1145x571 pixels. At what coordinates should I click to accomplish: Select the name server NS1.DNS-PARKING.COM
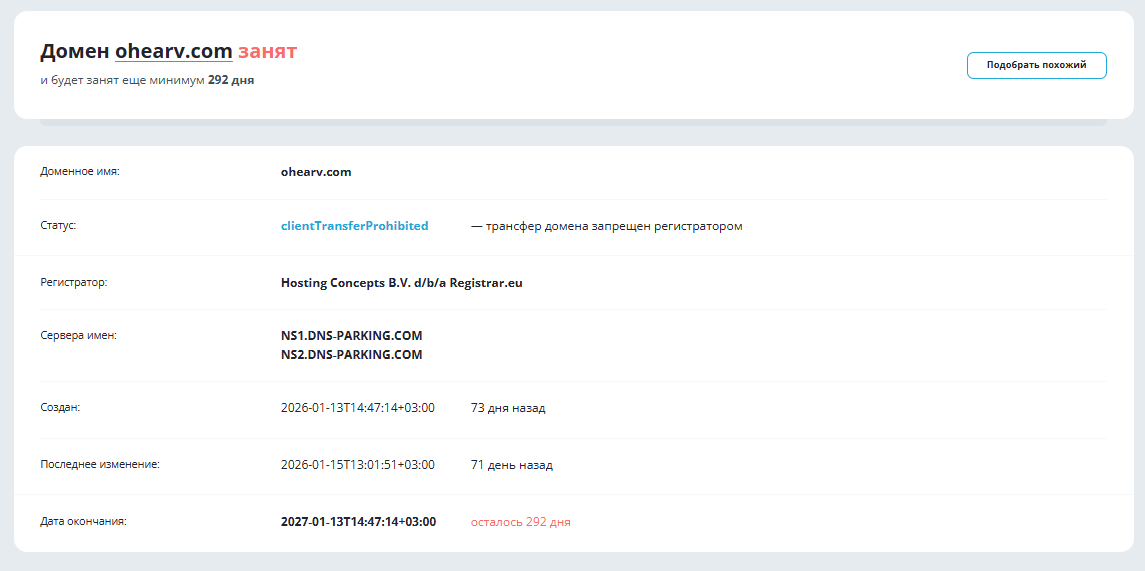[x=351, y=336]
